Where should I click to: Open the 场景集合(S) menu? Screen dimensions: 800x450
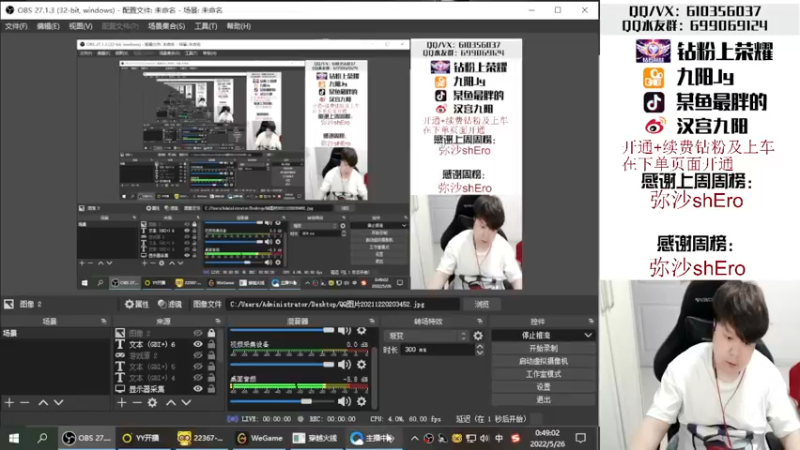[x=166, y=26]
